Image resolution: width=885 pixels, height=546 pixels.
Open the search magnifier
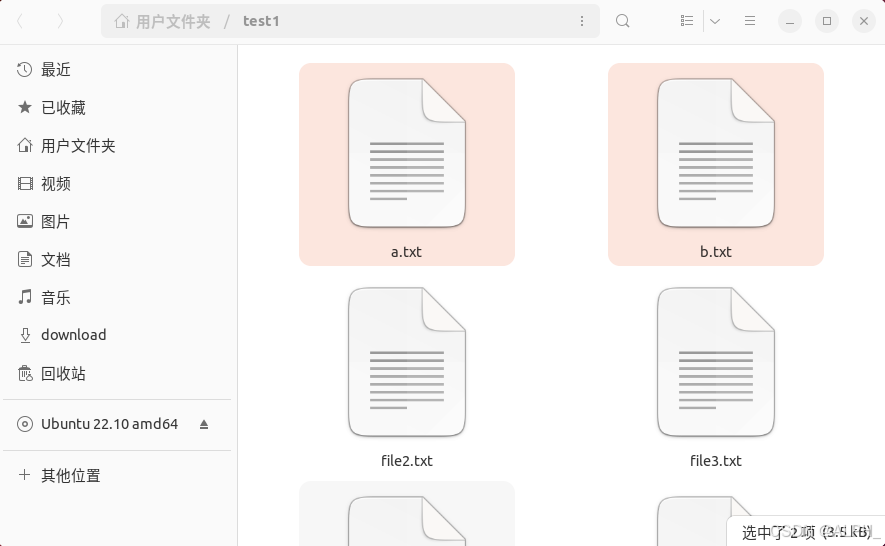tap(623, 21)
